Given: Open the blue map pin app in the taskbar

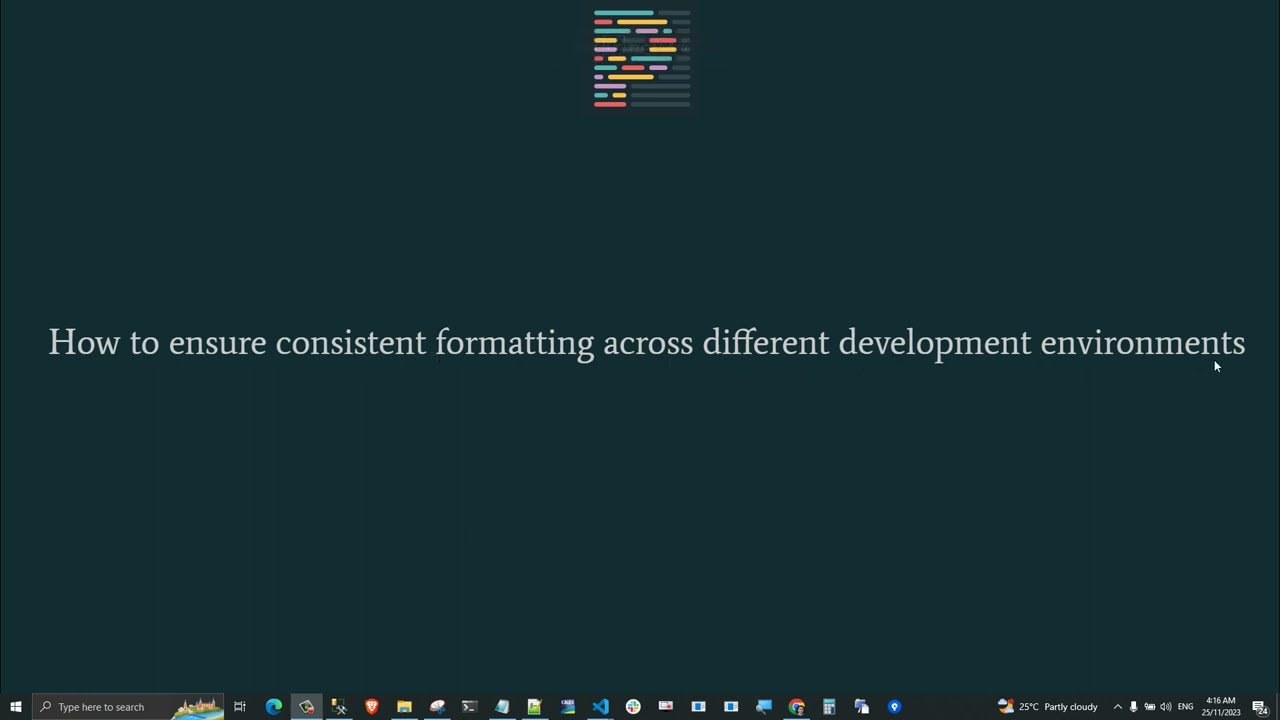Looking at the screenshot, I should (x=894, y=707).
